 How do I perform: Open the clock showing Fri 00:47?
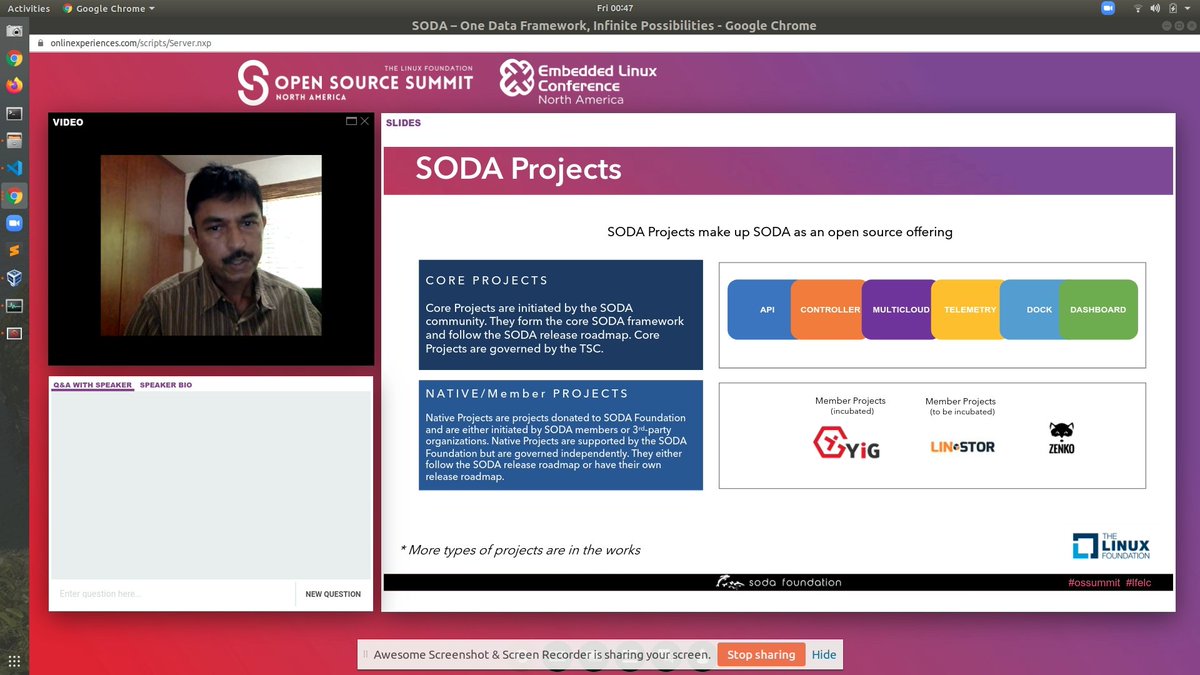615,8
